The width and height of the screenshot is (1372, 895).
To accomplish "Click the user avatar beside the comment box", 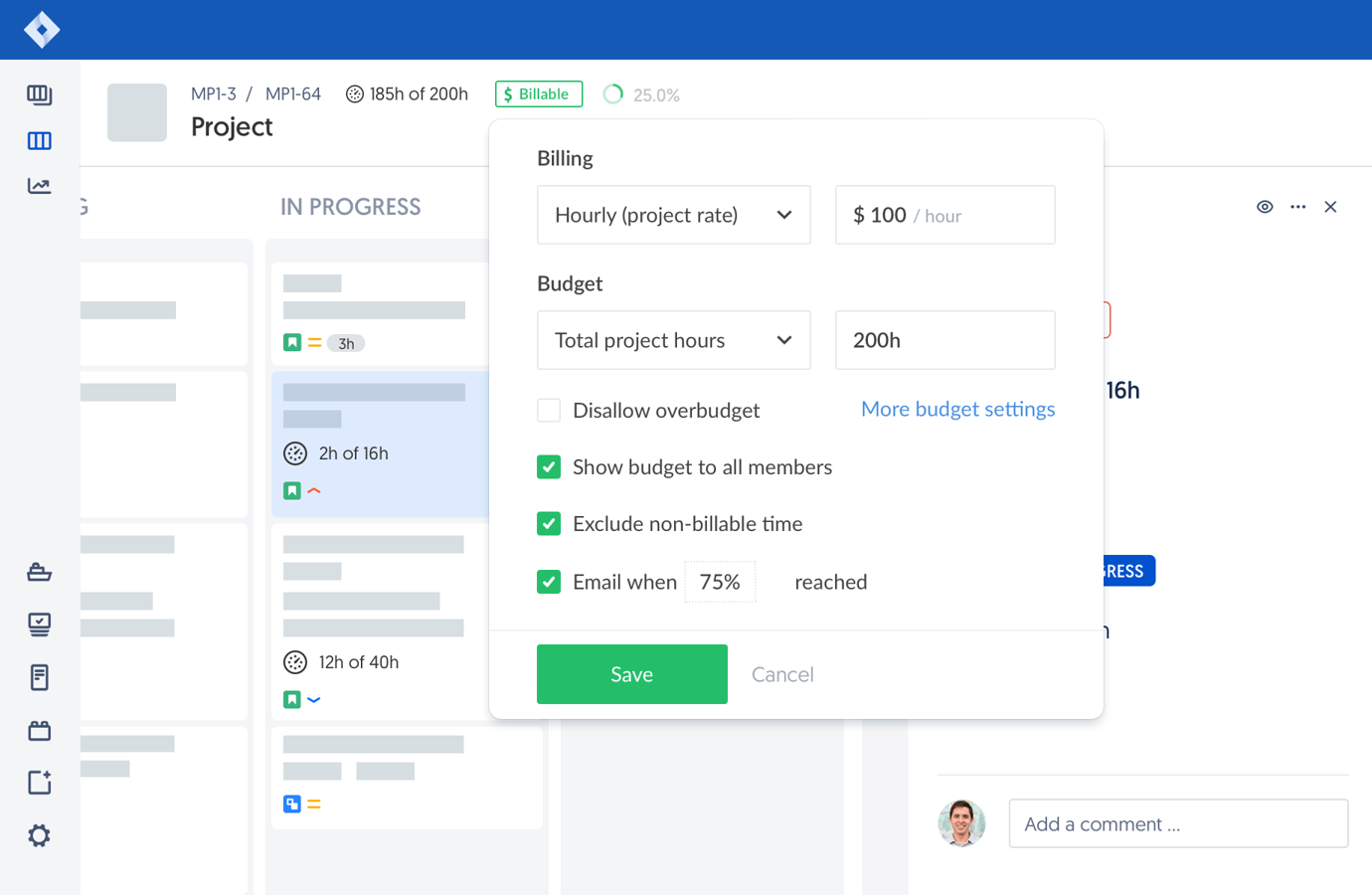I will pos(961,823).
